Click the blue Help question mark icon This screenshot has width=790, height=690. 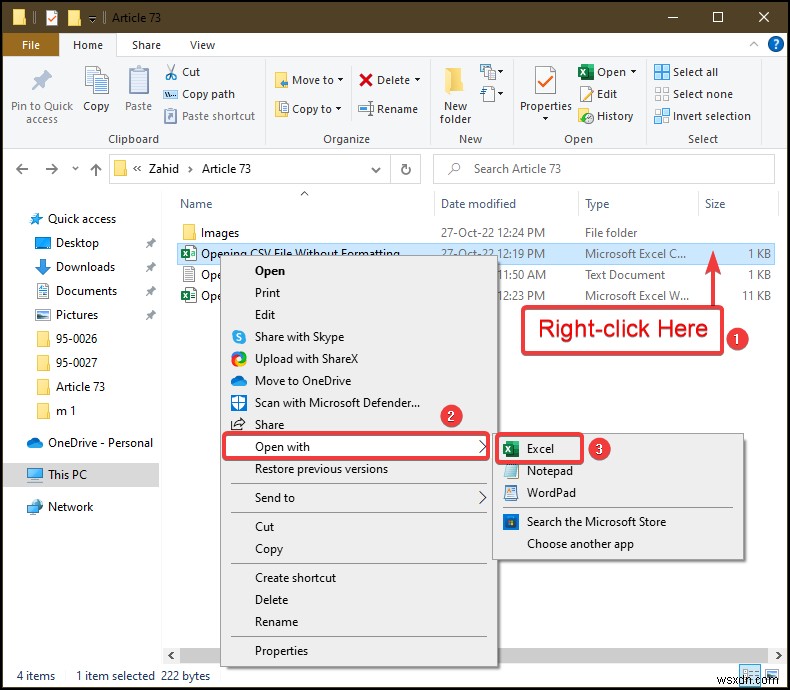click(775, 44)
